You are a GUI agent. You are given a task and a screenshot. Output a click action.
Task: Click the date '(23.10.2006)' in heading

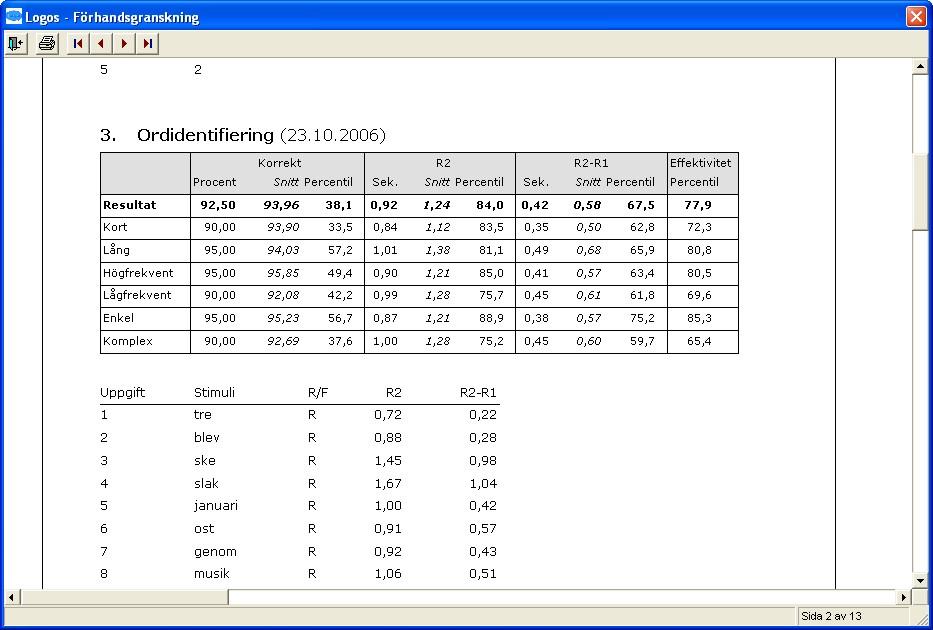333,135
